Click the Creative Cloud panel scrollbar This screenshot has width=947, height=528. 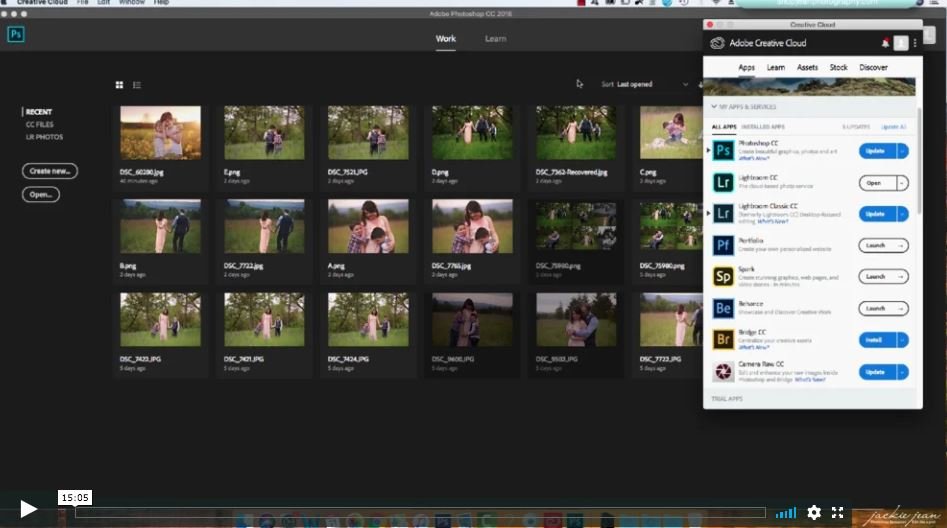(919, 161)
